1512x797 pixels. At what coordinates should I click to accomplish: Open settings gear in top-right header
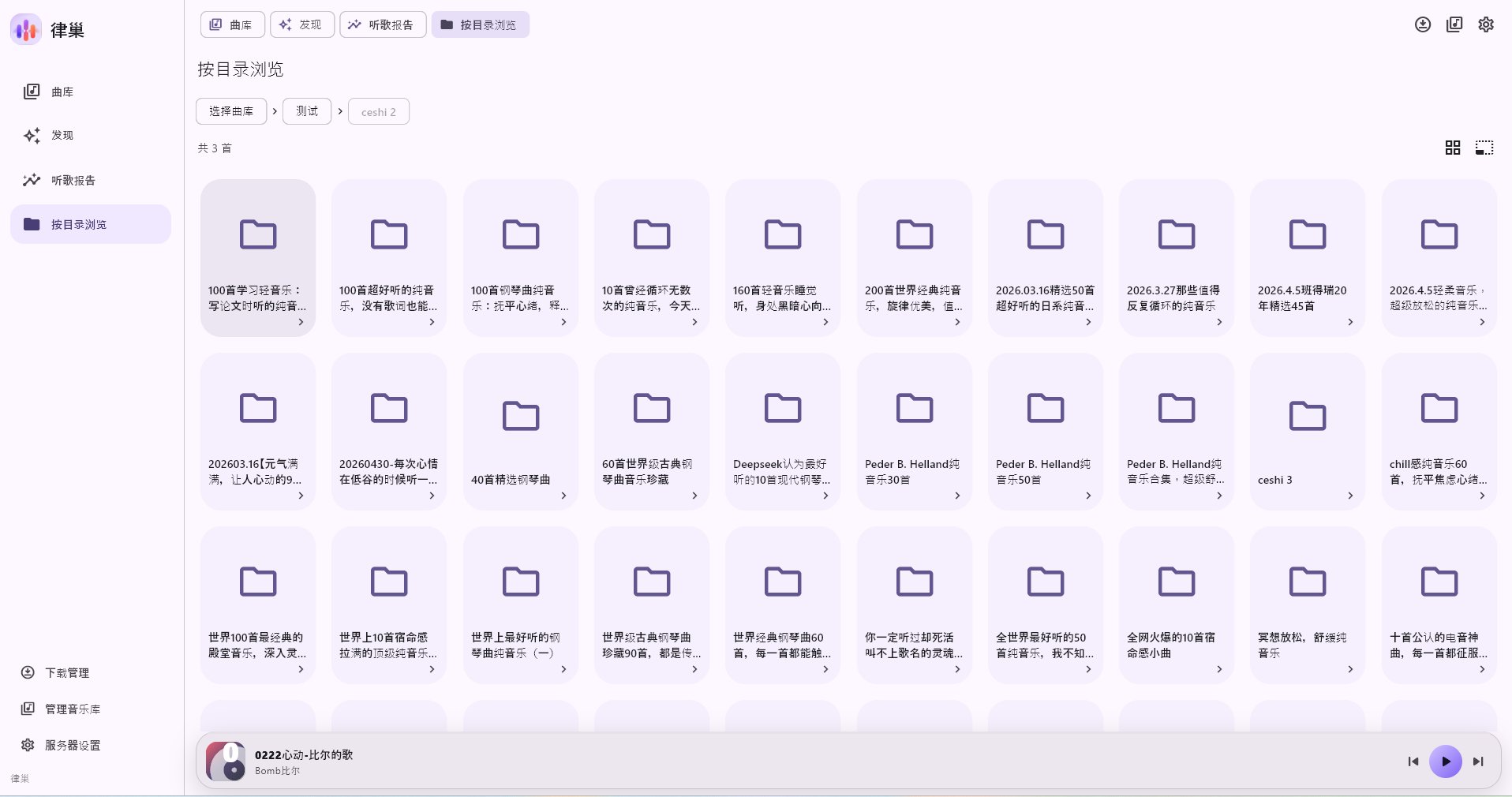[1486, 24]
